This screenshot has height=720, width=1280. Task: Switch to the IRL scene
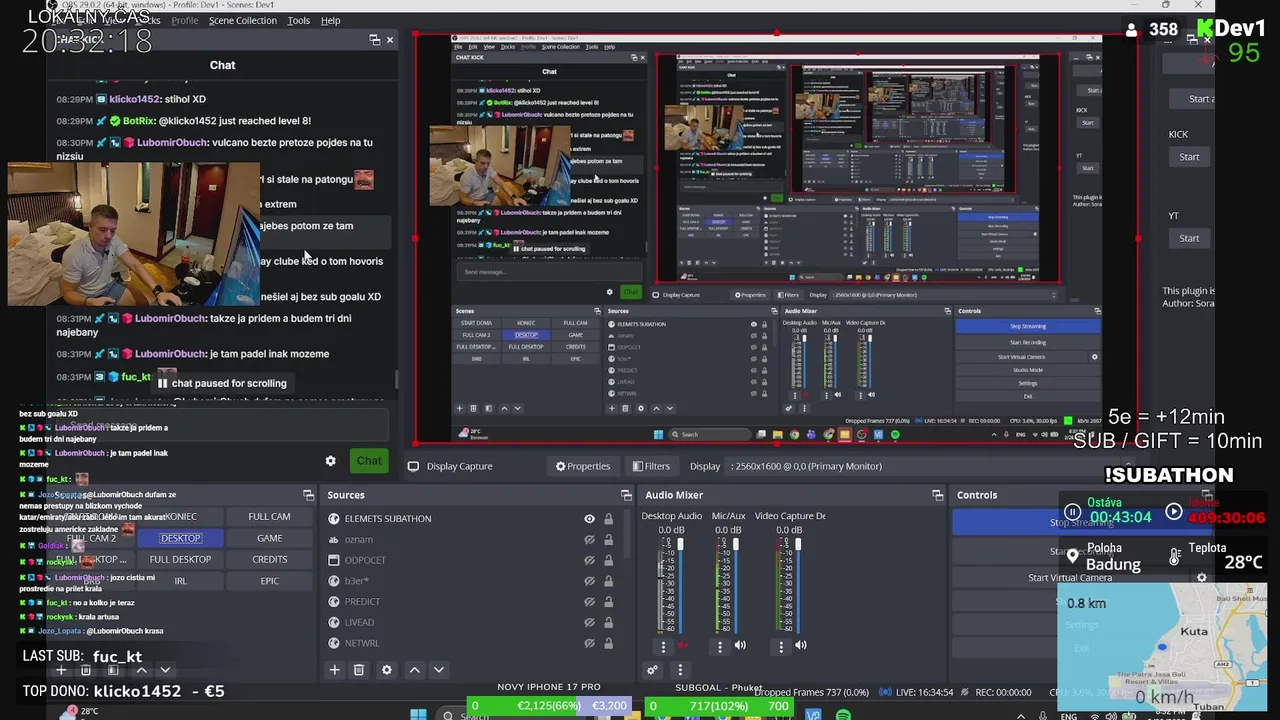[180, 581]
